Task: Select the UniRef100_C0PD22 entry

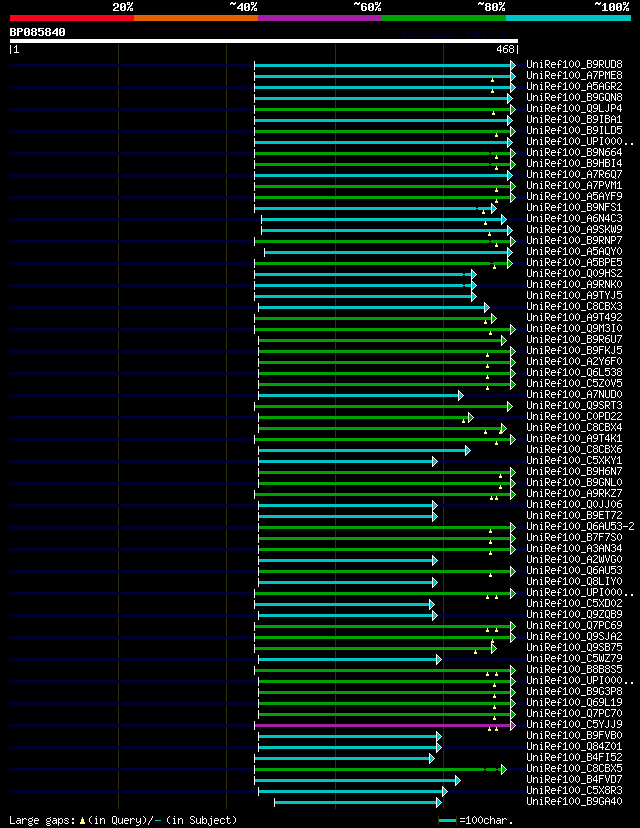Action: pos(574,417)
